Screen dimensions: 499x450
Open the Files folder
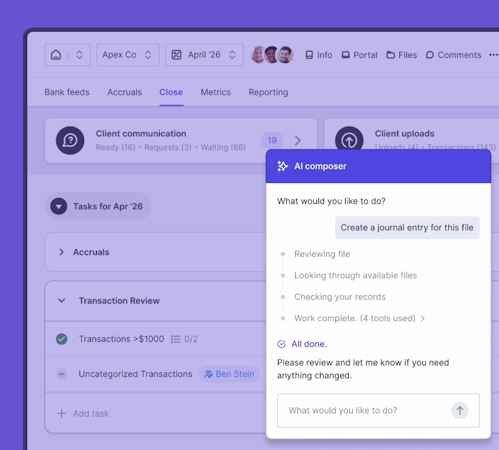click(x=402, y=55)
